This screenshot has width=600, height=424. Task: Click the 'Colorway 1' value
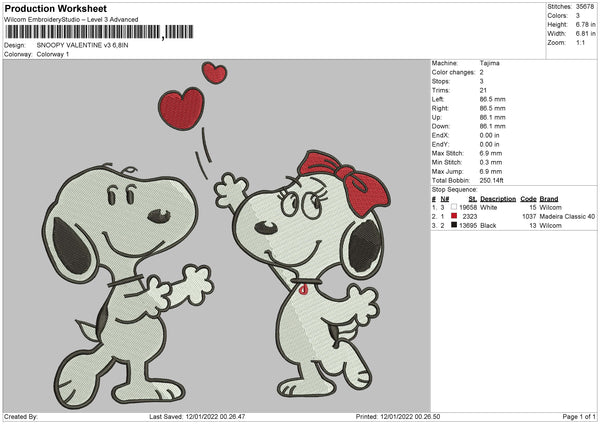pos(53,54)
